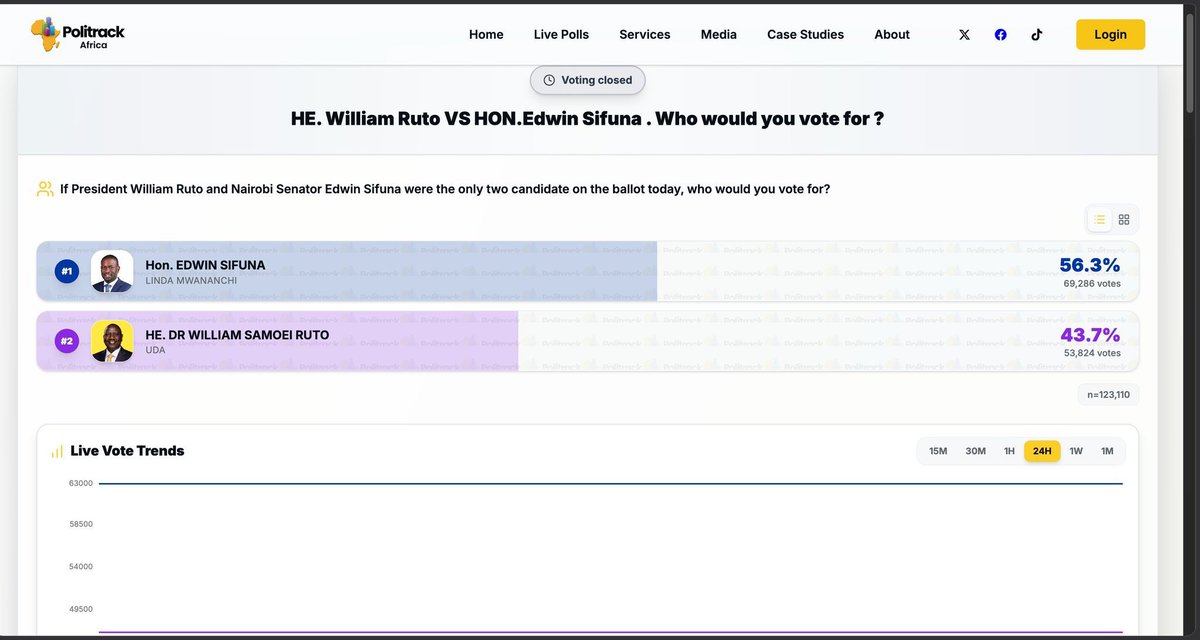Click the n=123,110 sample badge

pos(1108,395)
